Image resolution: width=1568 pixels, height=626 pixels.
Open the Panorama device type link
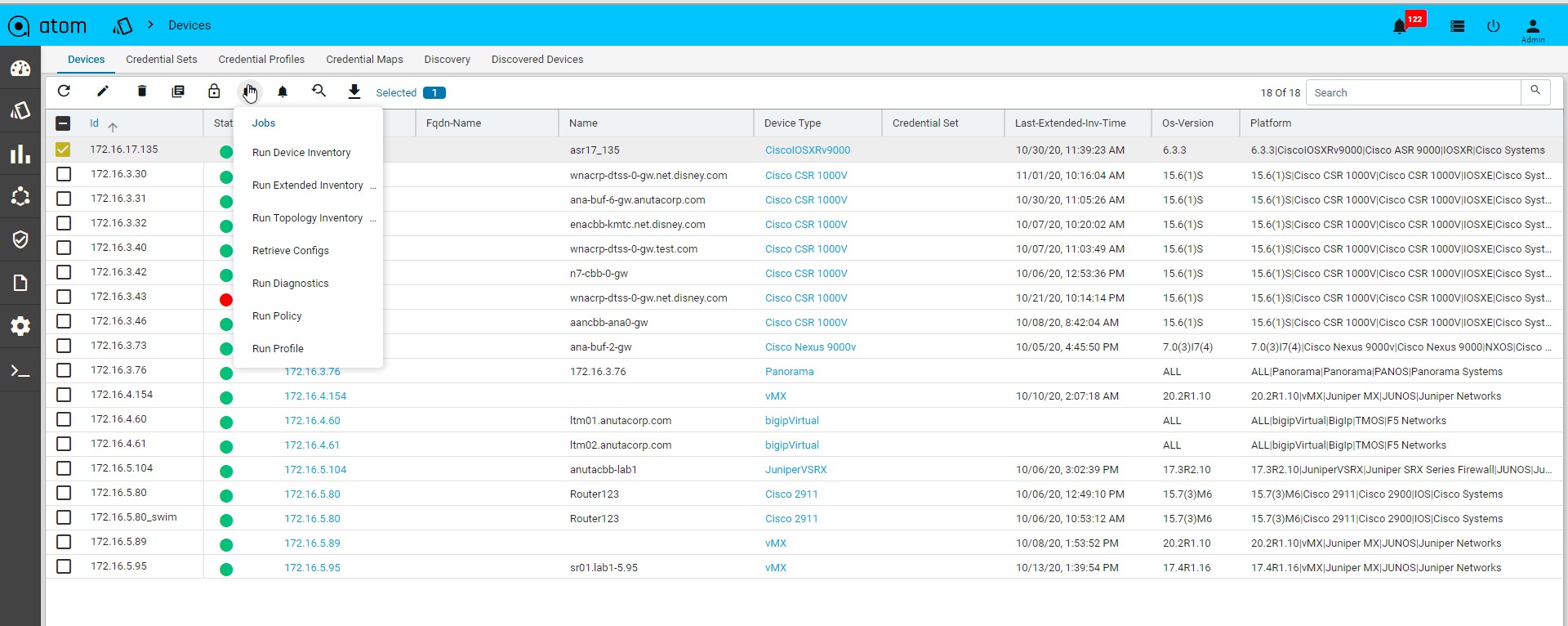(x=789, y=372)
